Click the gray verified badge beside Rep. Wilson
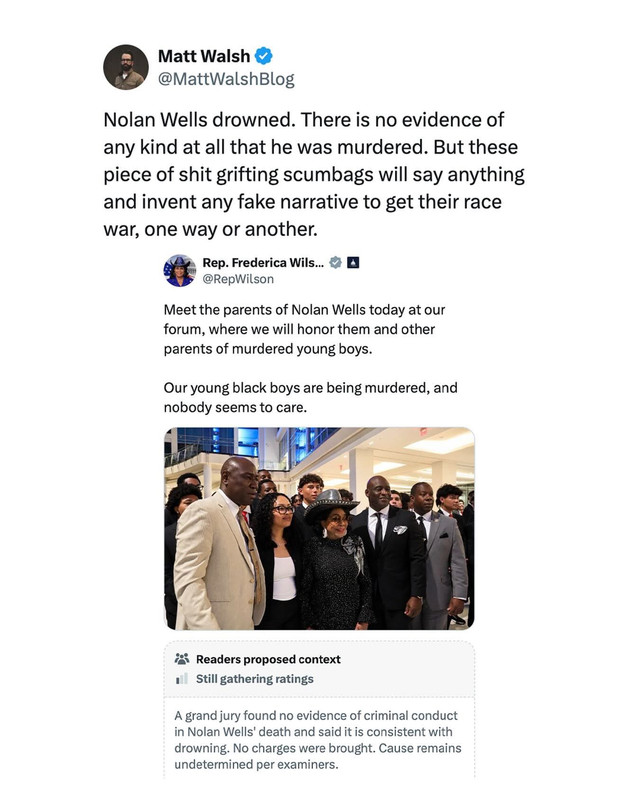The image size is (640, 800). coord(335,263)
